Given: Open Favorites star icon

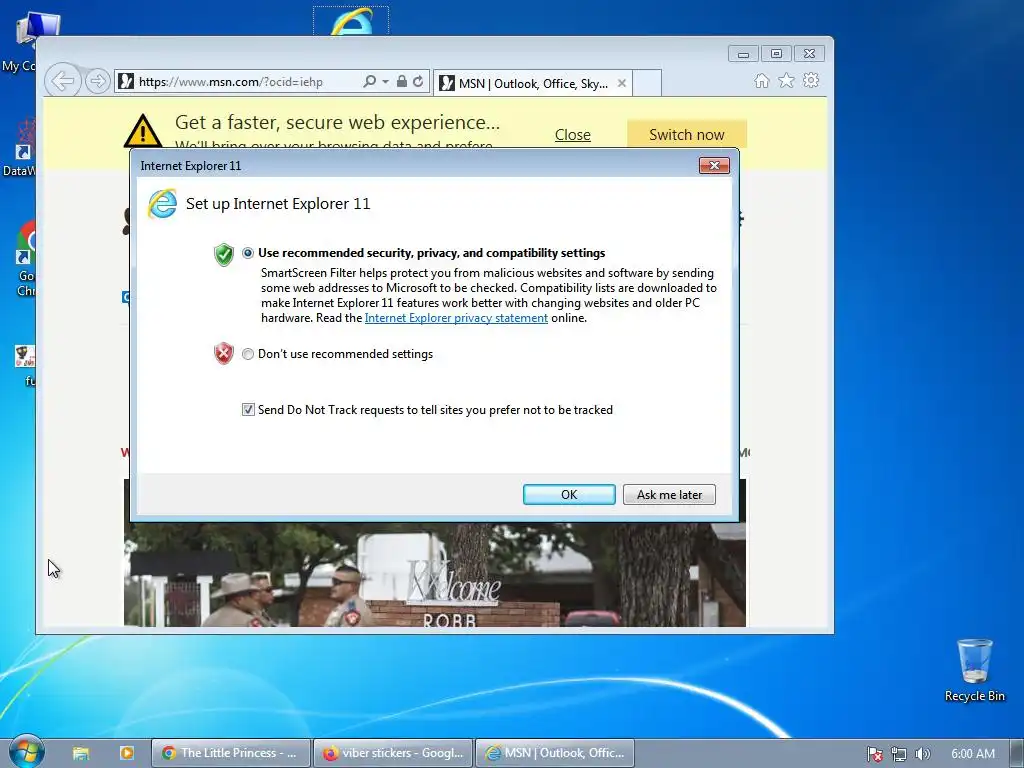Looking at the screenshot, I should (786, 80).
